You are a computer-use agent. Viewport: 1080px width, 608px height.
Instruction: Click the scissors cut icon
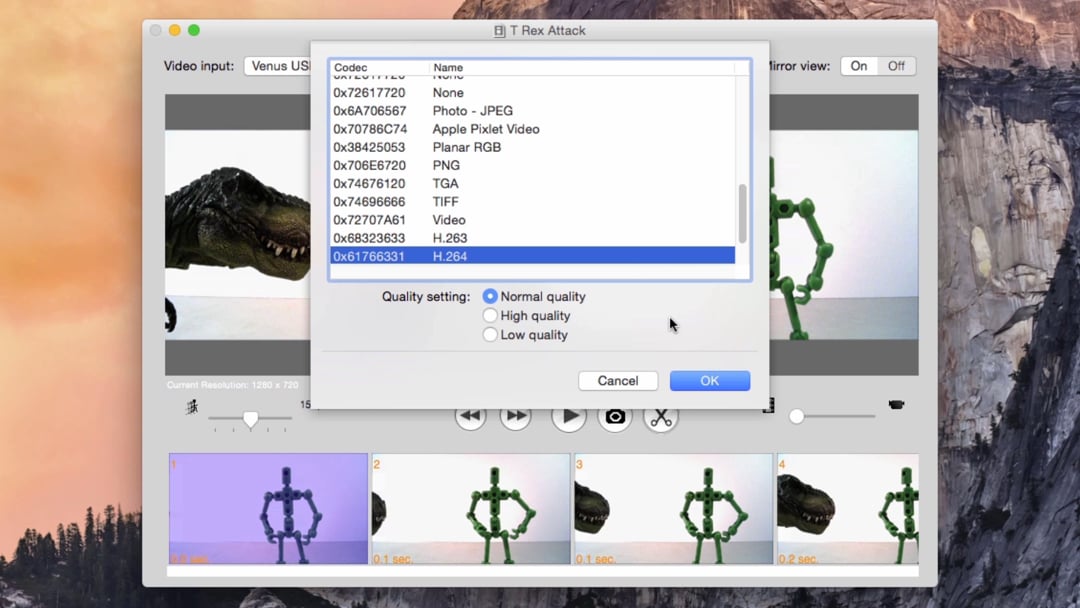click(x=661, y=417)
